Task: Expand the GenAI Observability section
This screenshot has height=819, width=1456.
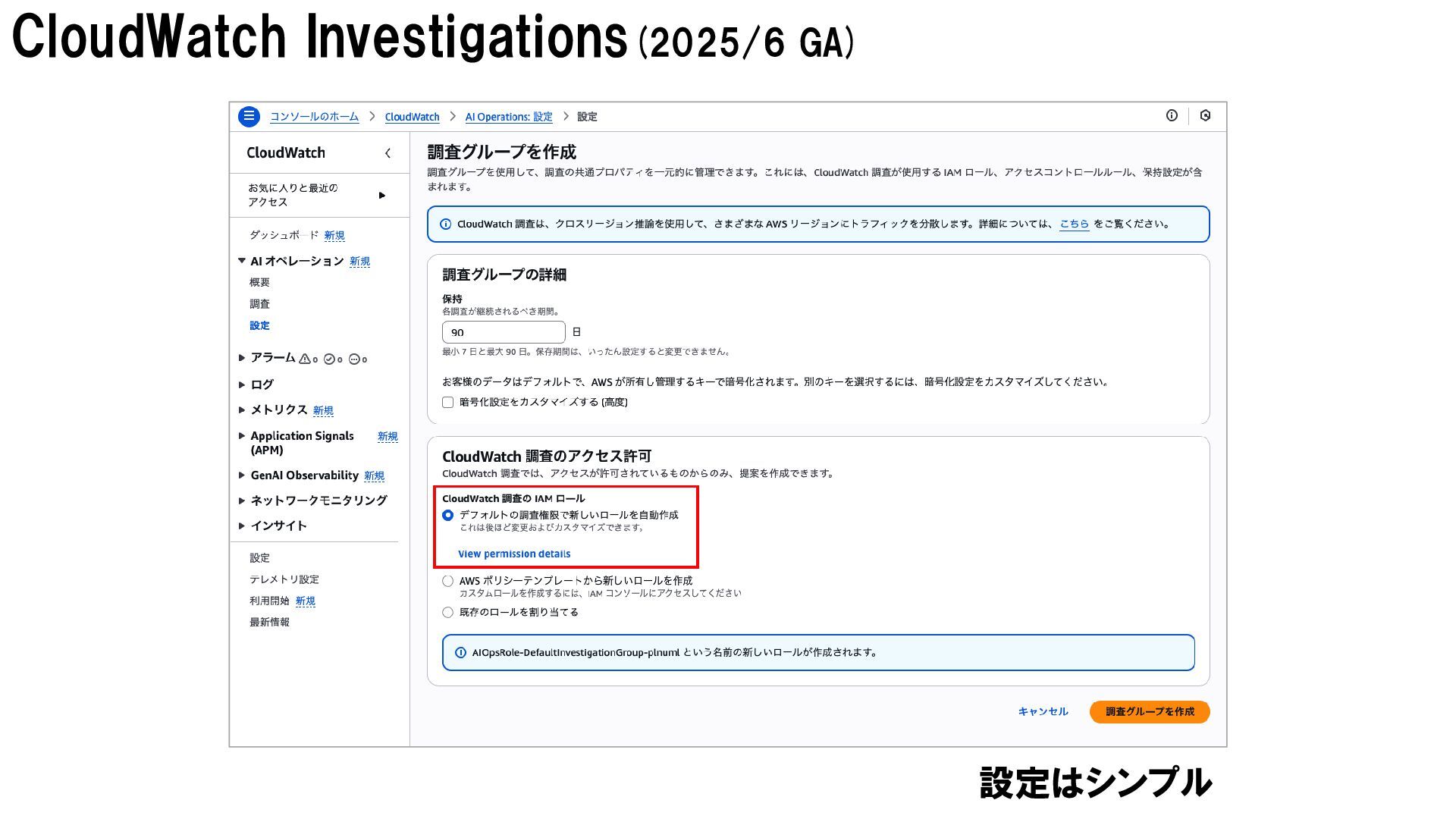Action: tap(303, 475)
